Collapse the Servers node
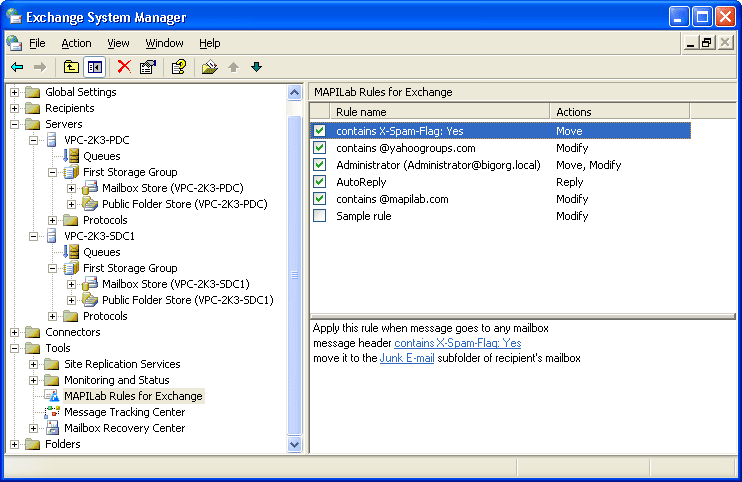Image resolution: width=742 pixels, height=482 pixels. [x=15, y=124]
